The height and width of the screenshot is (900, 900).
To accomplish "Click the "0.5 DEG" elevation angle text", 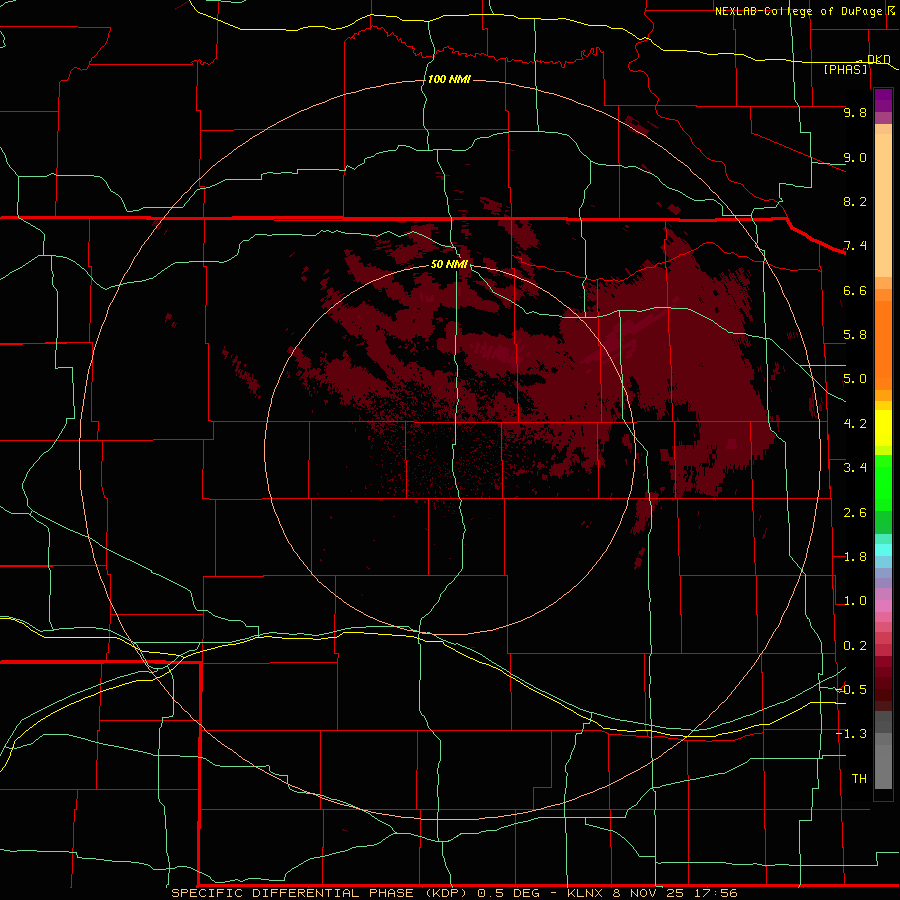I will tap(509, 893).
